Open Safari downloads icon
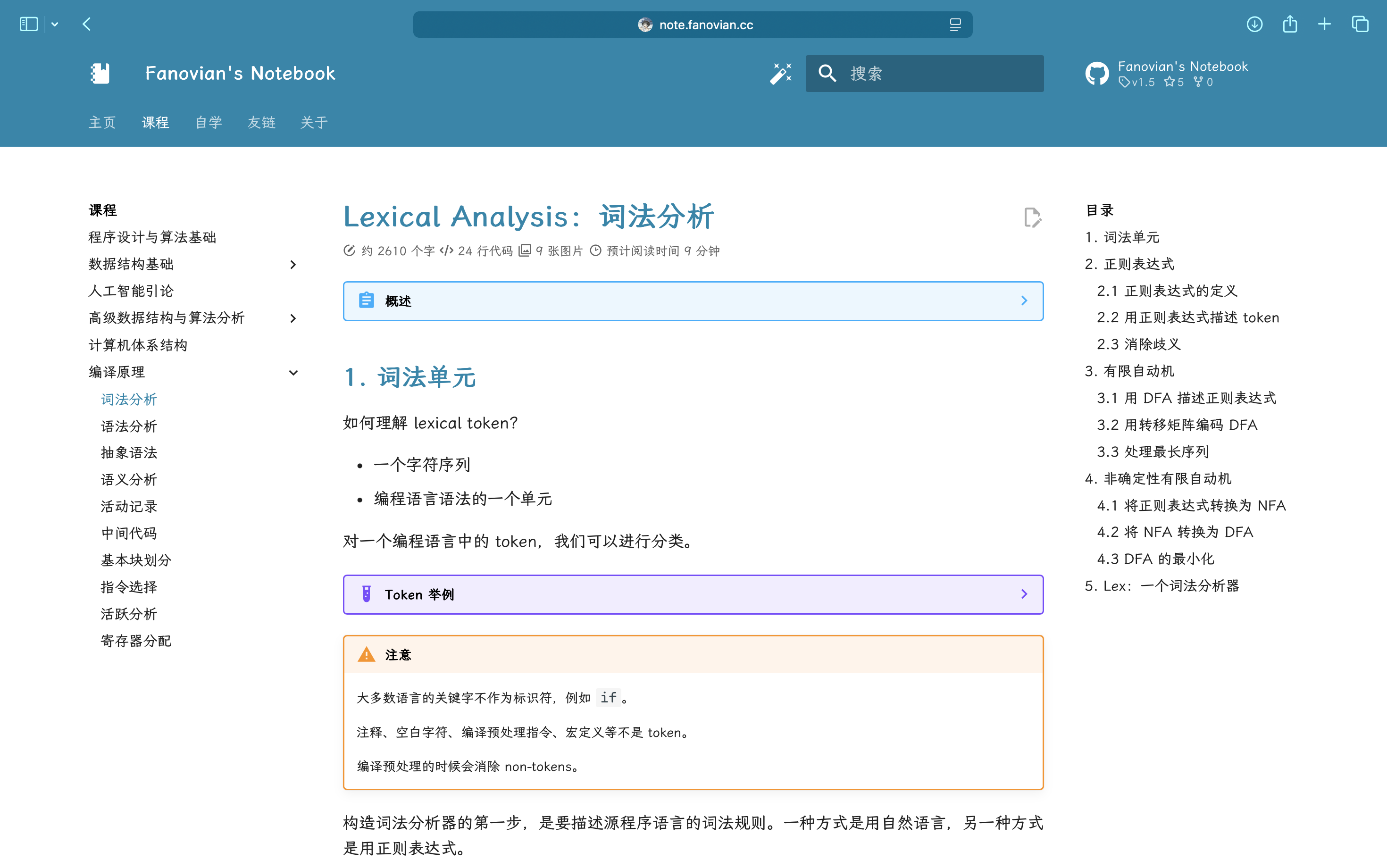Viewport: 1387px width, 868px height. pyautogui.click(x=1254, y=24)
